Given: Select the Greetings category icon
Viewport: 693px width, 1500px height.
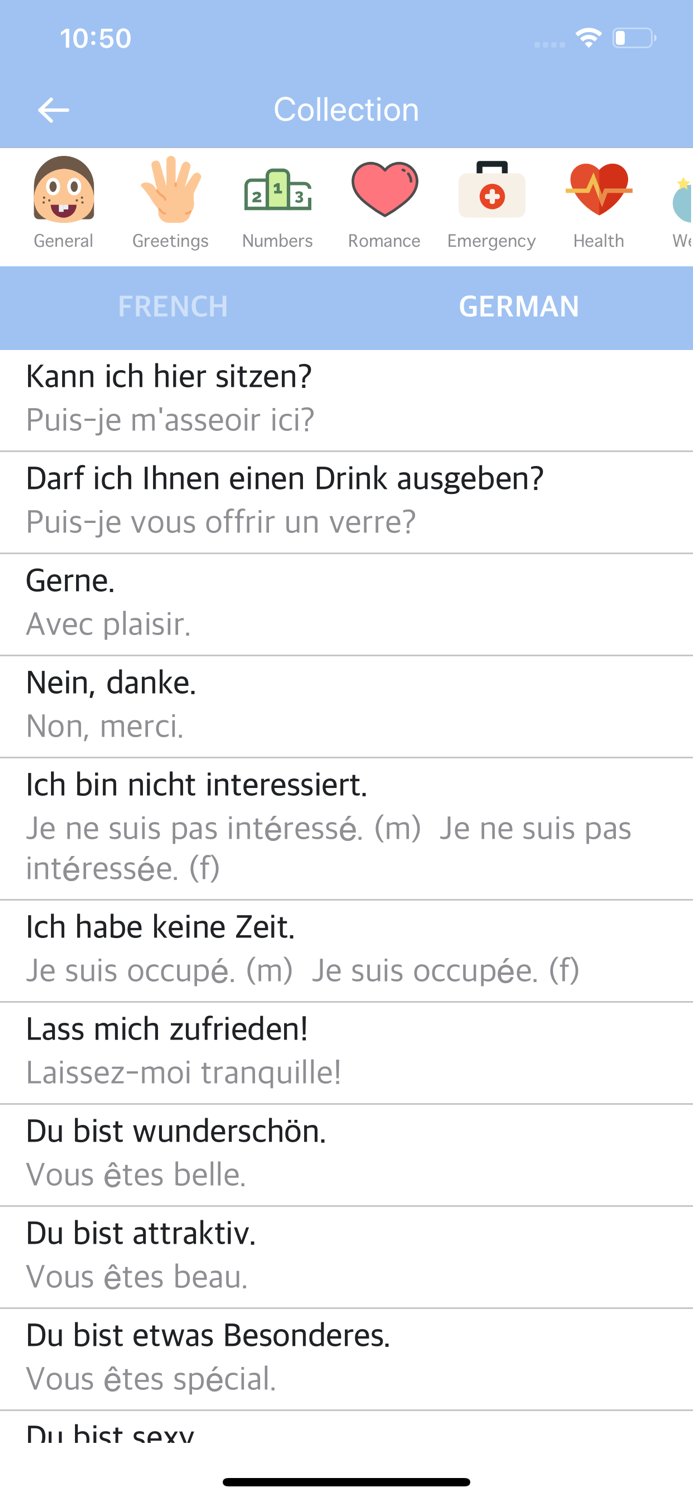Looking at the screenshot, I should (x=170, y=200).
